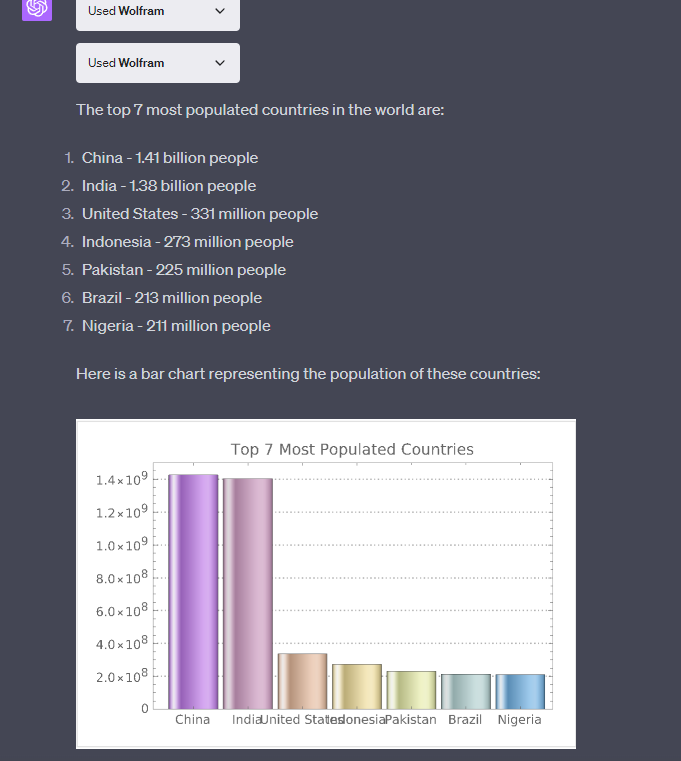Click the Brazil bar in the chart
681x761 pixels.
[x=465, y=691]
